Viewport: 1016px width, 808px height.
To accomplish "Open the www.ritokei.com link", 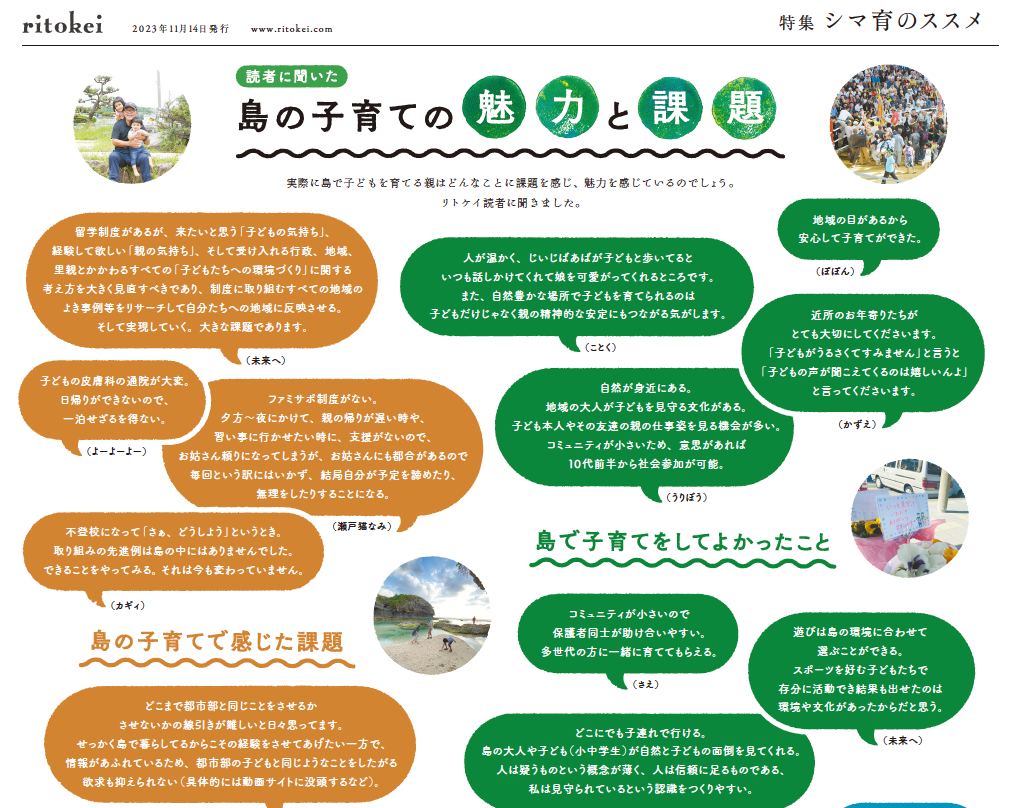I will click(x=291, y=29).
